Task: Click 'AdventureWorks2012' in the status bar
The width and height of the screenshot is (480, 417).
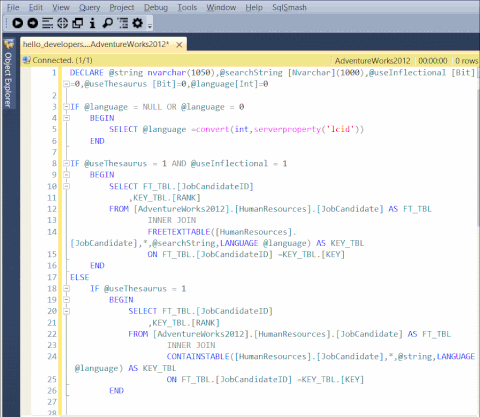Action: pos(373,61)
